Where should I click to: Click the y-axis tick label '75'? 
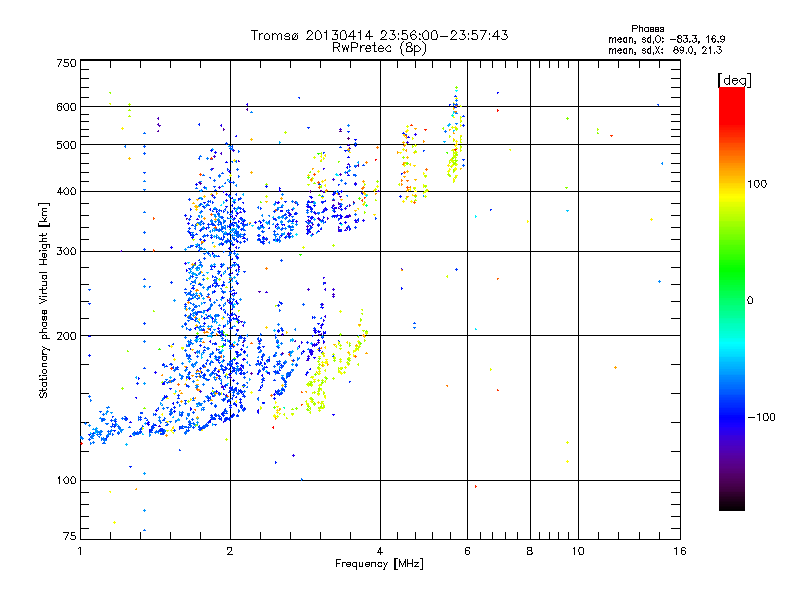click(x=70, y=536)
